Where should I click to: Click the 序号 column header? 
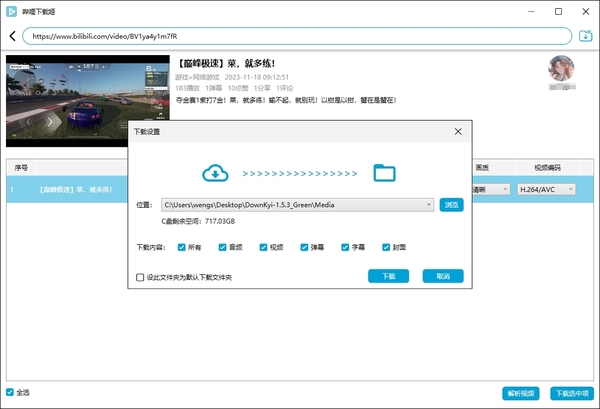[x=21, y=167]
